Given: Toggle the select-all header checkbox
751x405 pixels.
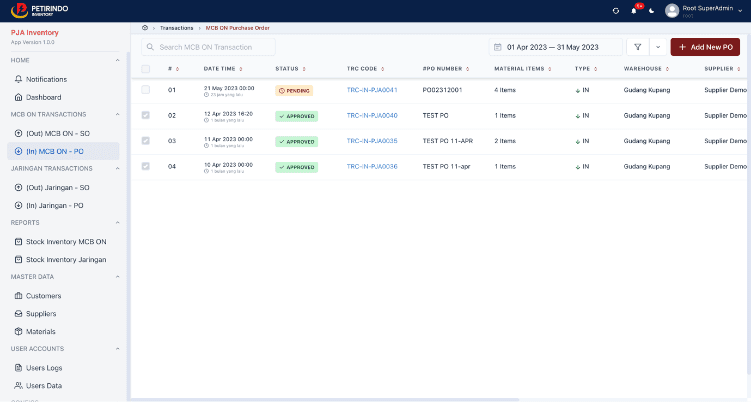Looking at the screenshot, I should pyautogui.click(x=146, y=69).
